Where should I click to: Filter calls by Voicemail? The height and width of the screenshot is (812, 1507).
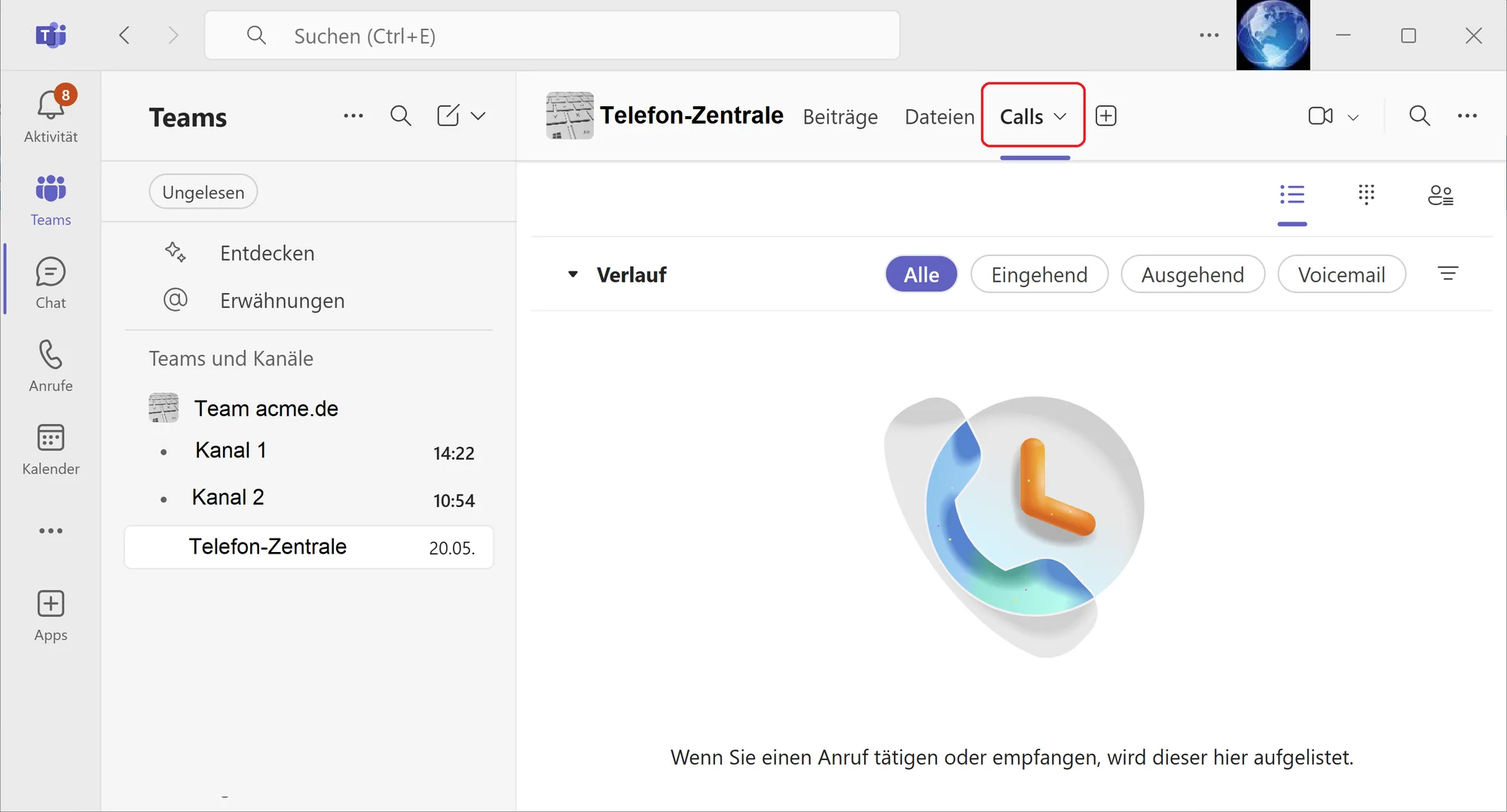point(1341,274)
